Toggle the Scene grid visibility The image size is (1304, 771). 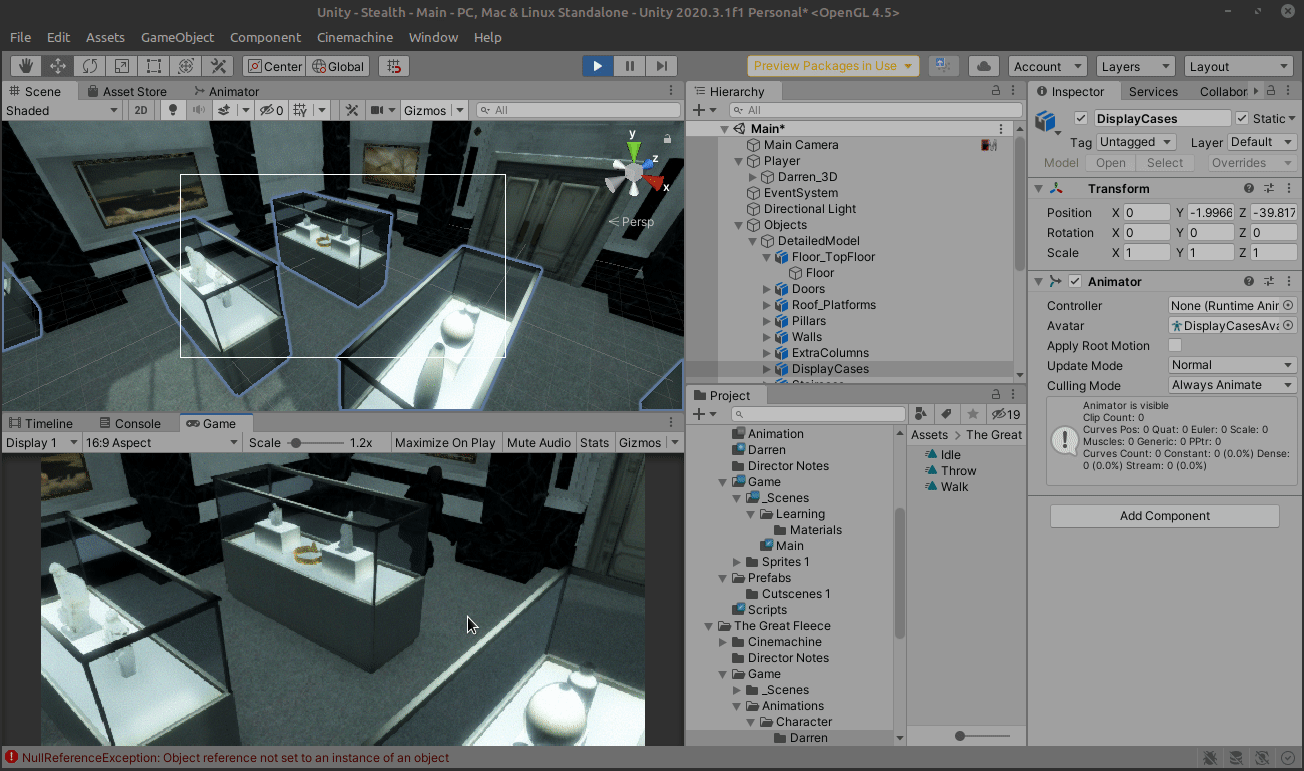[302, 110]
